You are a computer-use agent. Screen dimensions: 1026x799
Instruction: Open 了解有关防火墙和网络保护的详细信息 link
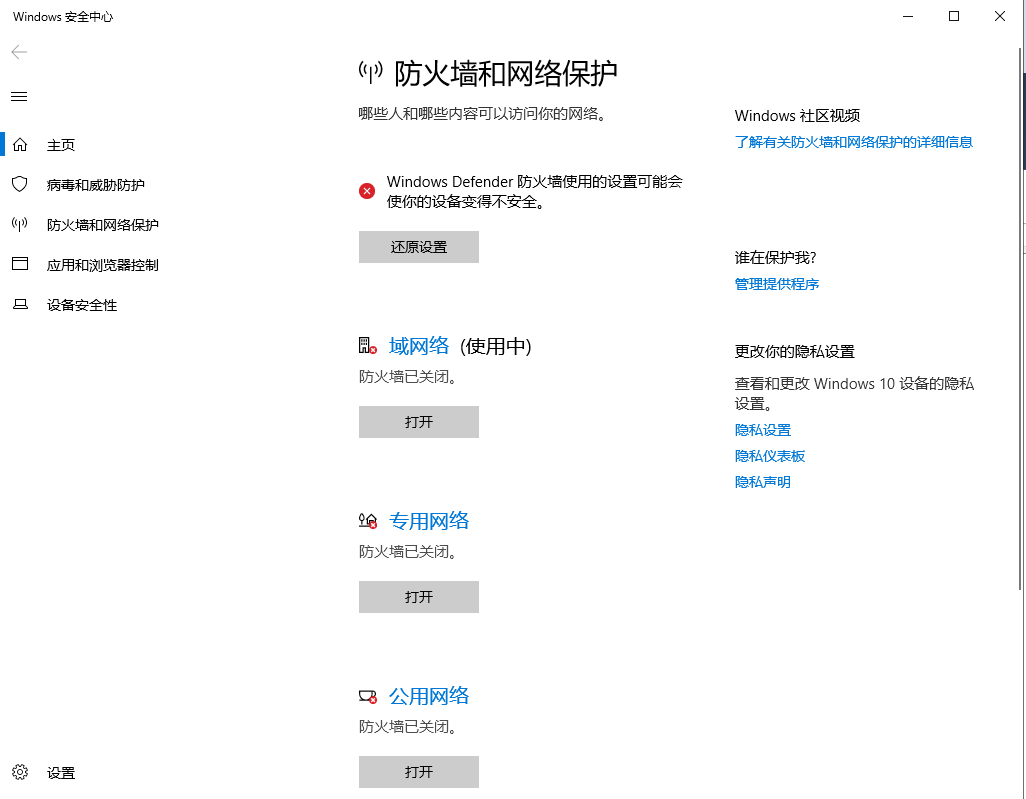coord(854,142)
